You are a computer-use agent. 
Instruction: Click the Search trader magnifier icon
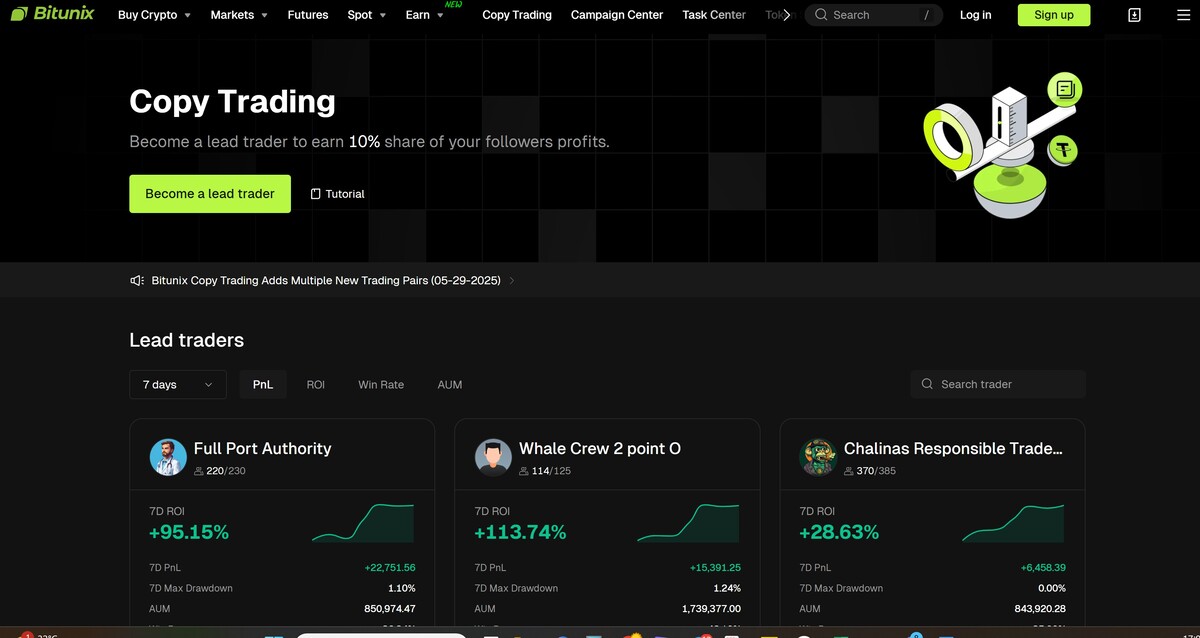(927, 384)
